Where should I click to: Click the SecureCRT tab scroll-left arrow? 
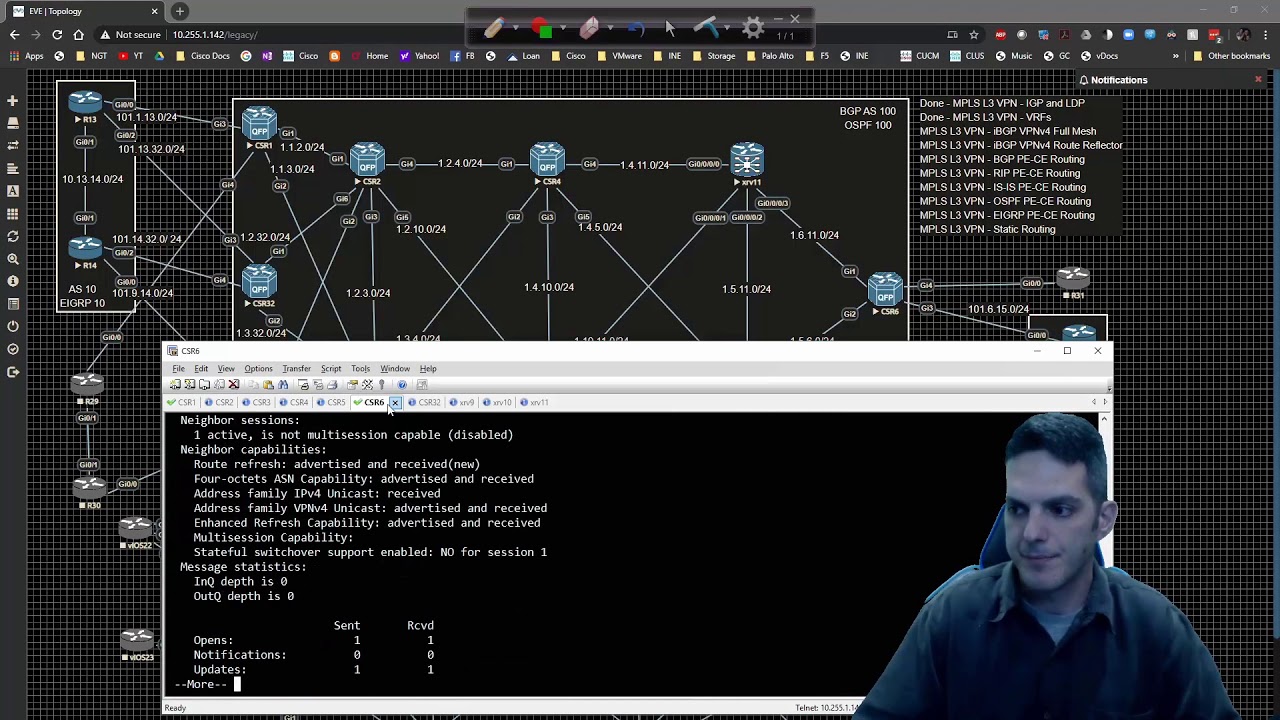pyautogui.click(x=1094, y=402)
